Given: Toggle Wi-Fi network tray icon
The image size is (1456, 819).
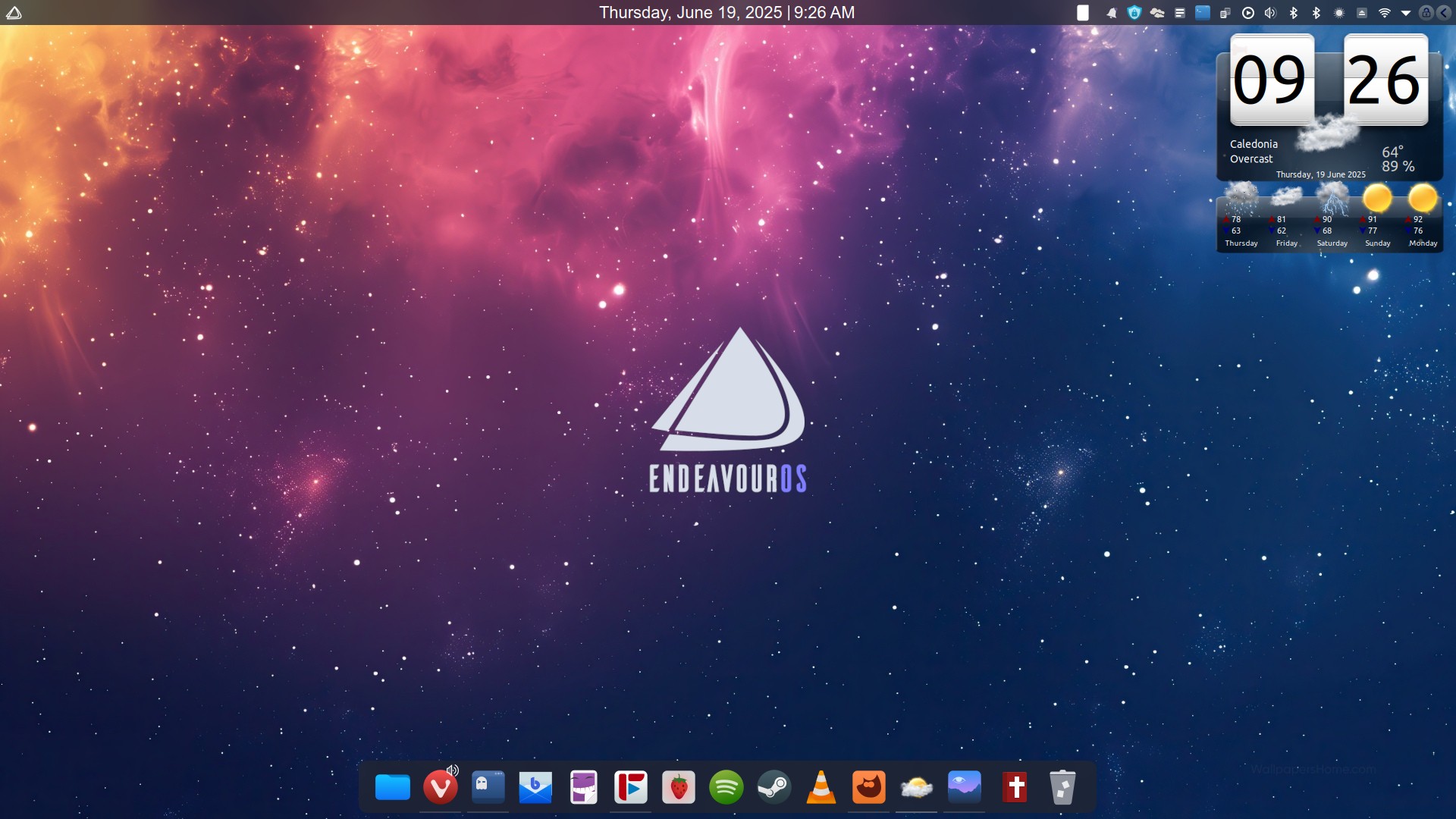Looking at the screenshot, I should pyautogui.click(x=1384, y=13).
